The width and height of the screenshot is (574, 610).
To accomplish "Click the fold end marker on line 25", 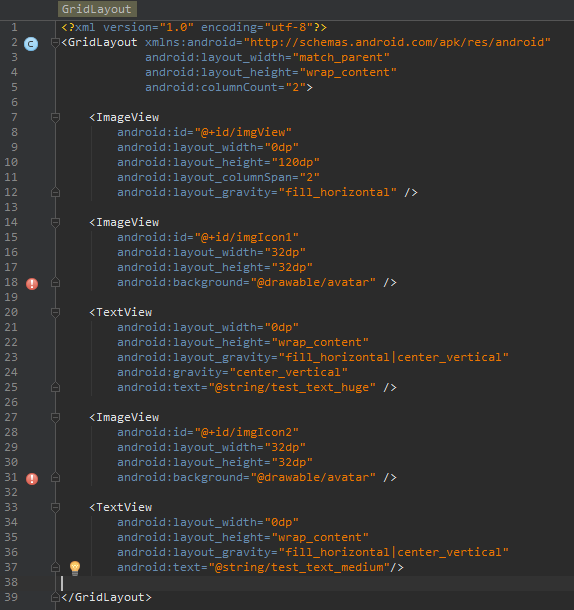I will pyautogui.click(x=55, y=387).
